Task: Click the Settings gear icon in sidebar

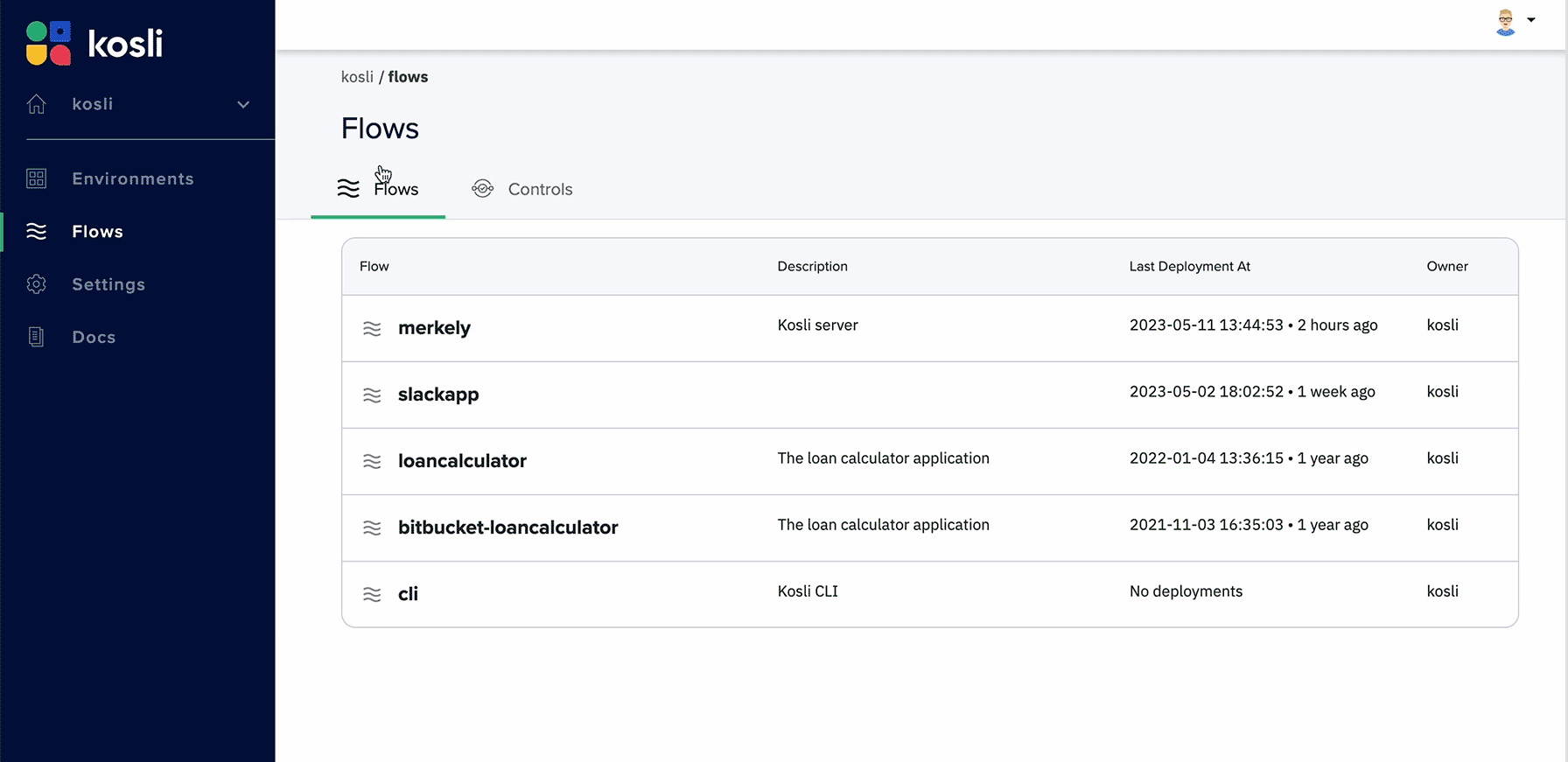Action: click(36, 284)
